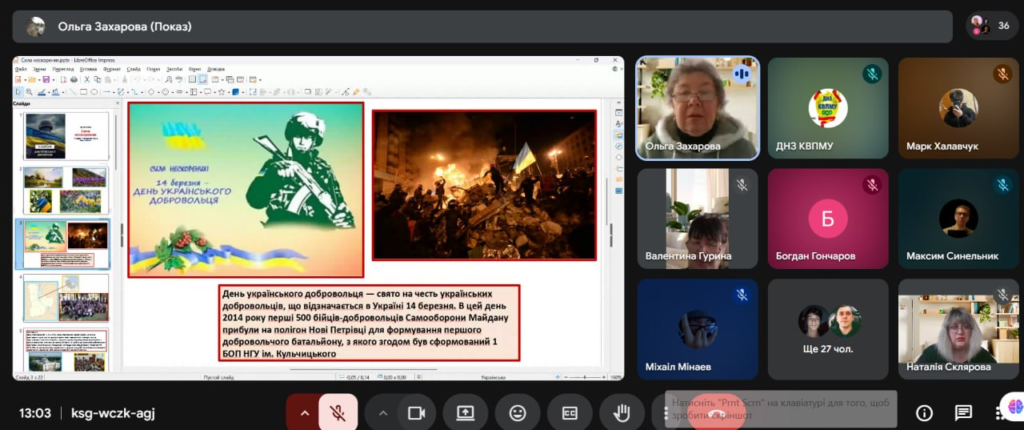The height and width of the screenshot is (430, 1024).
Task: Open the Файл menu in shared Impress window
Action: (21, 69)
